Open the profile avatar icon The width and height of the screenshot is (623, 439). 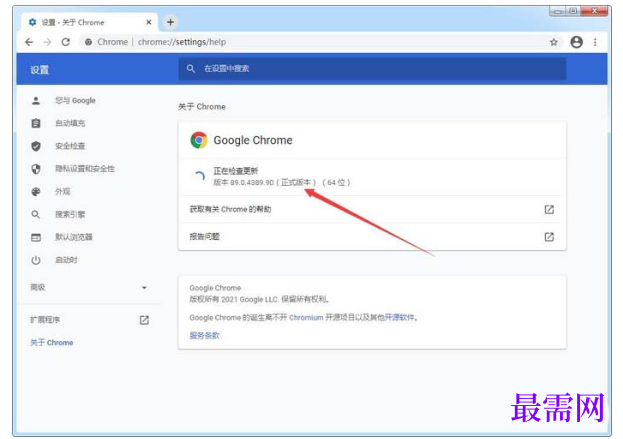click(577, 42)
